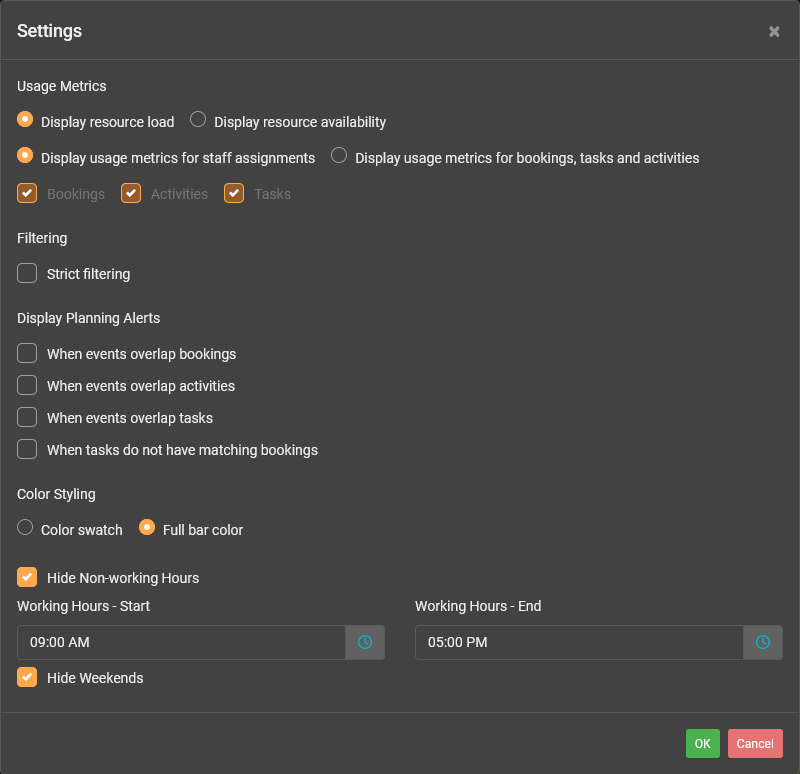Check 'When events overlap tasks' alert
This screenshot has width=800, height=774.
(x=27, y=417)
